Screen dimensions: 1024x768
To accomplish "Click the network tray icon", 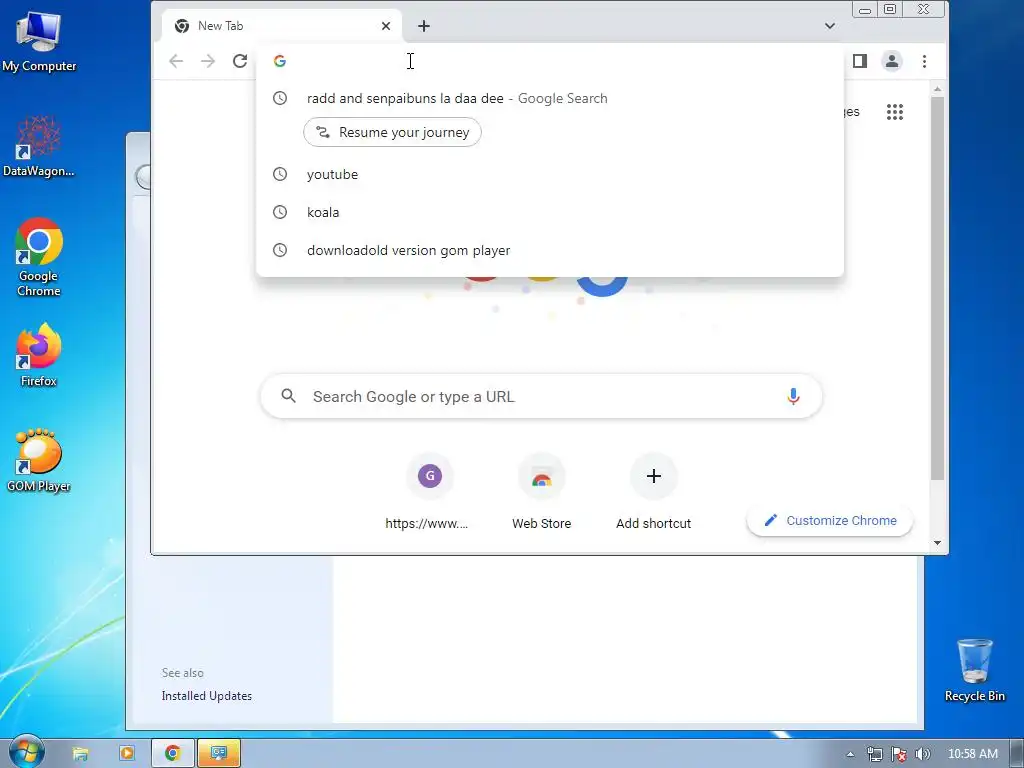I will coord(874,754).
